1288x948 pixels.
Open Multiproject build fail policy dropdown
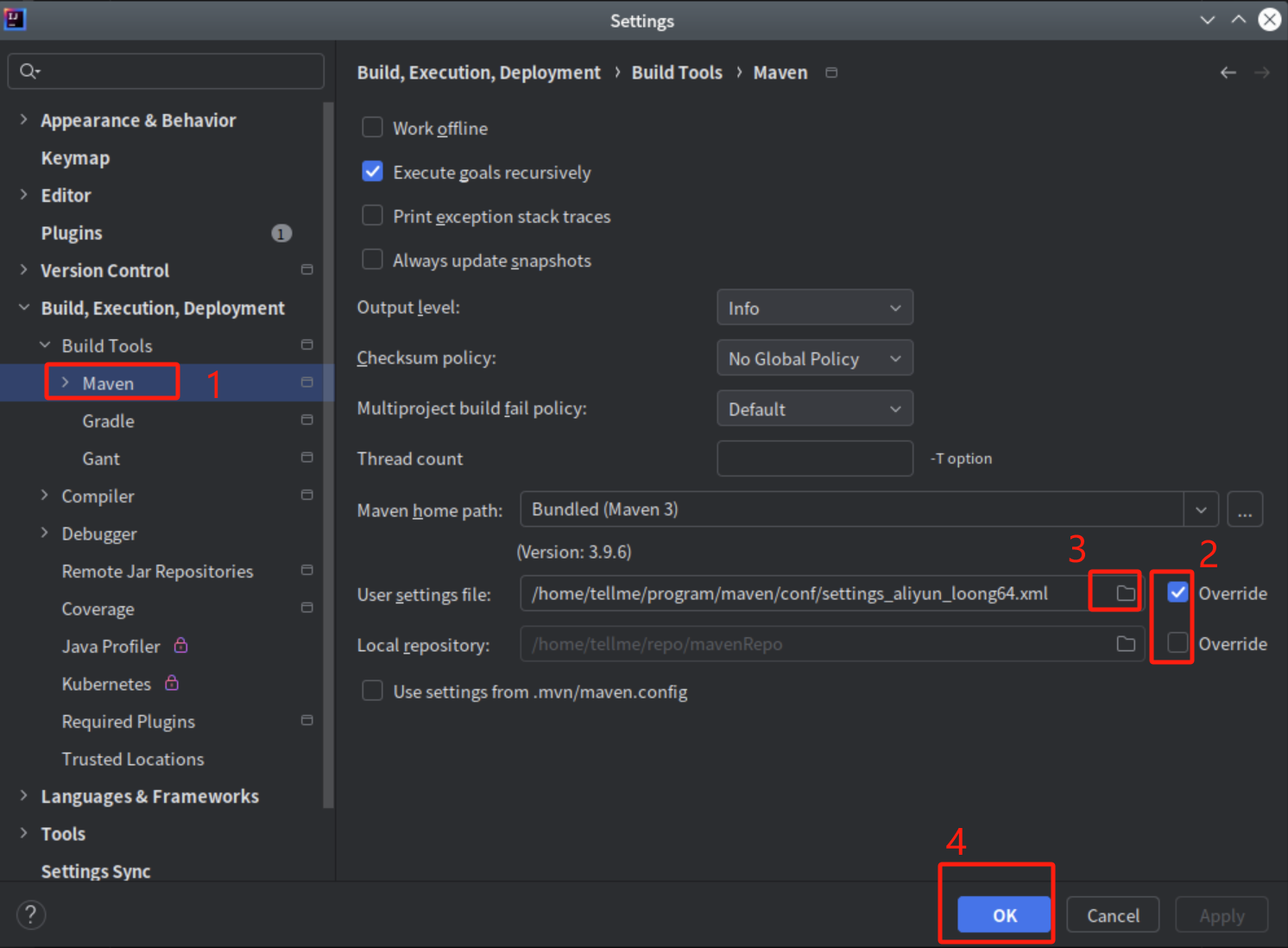(814, 408)
